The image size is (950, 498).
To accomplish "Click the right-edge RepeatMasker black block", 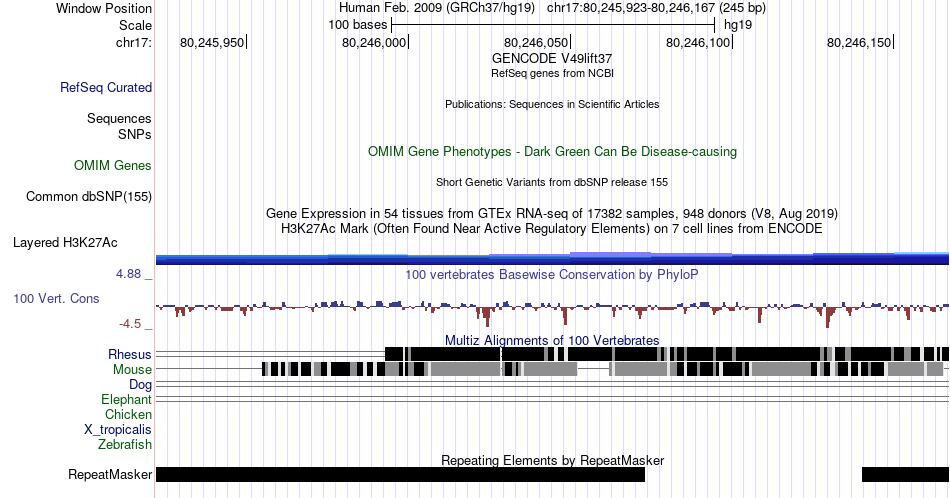I will click(x=905, y=474).
